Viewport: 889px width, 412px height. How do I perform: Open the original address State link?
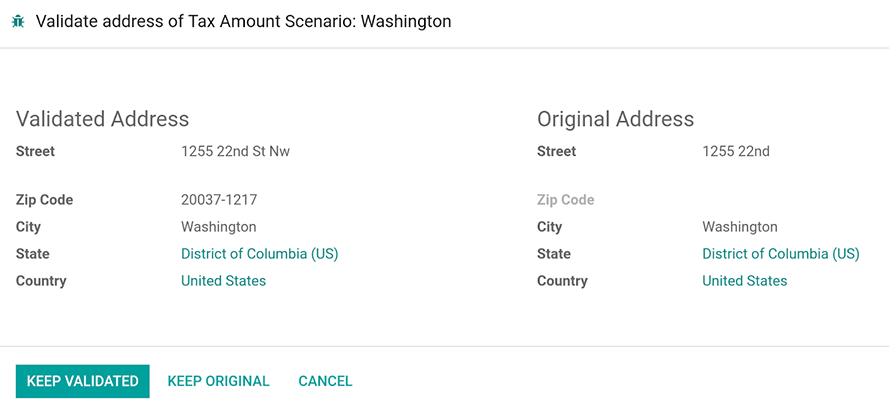pyautogui.click(x=780, y=254)
